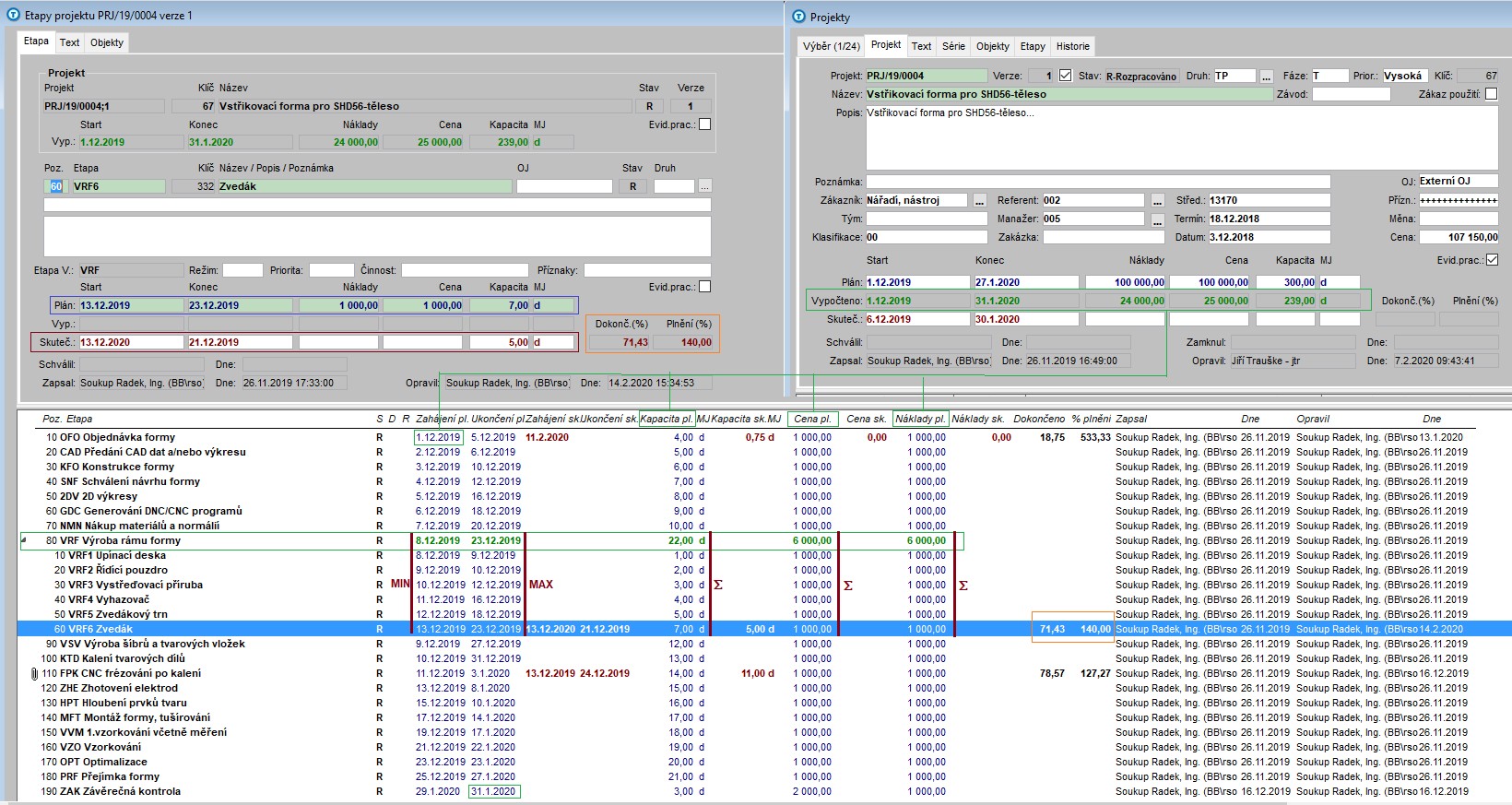Image resolution: width=1512 pixels, height=805 pixels.
Task: Open the Manažer lookup button
Action: tap(1158, 219)
